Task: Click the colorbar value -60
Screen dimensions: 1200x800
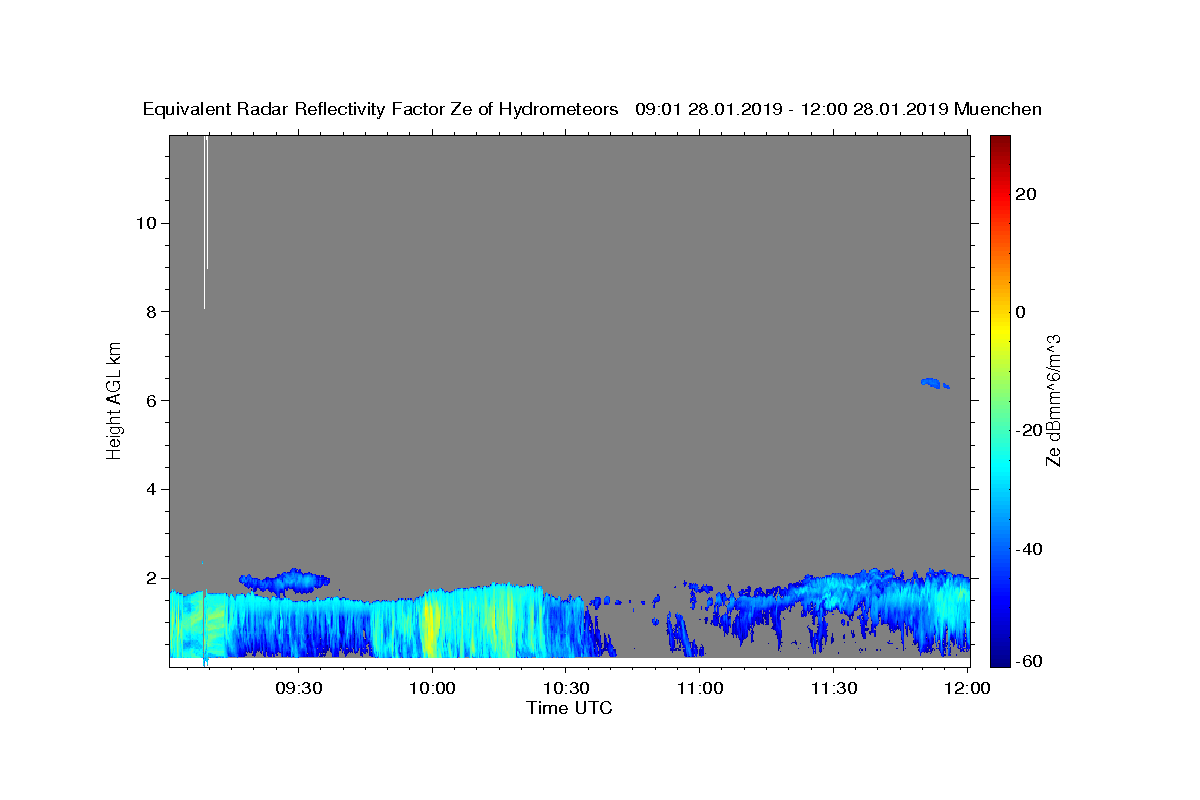Action: point(1029,661)
